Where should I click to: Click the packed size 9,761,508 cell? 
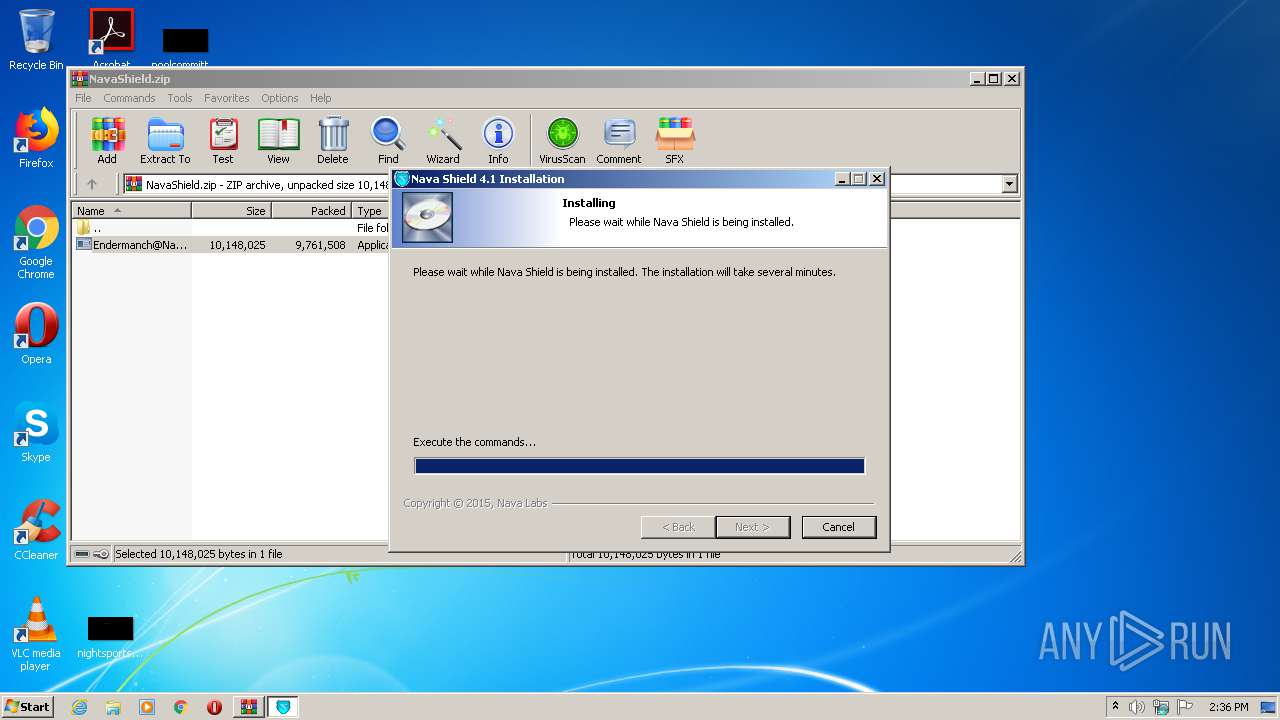point(320,244)
